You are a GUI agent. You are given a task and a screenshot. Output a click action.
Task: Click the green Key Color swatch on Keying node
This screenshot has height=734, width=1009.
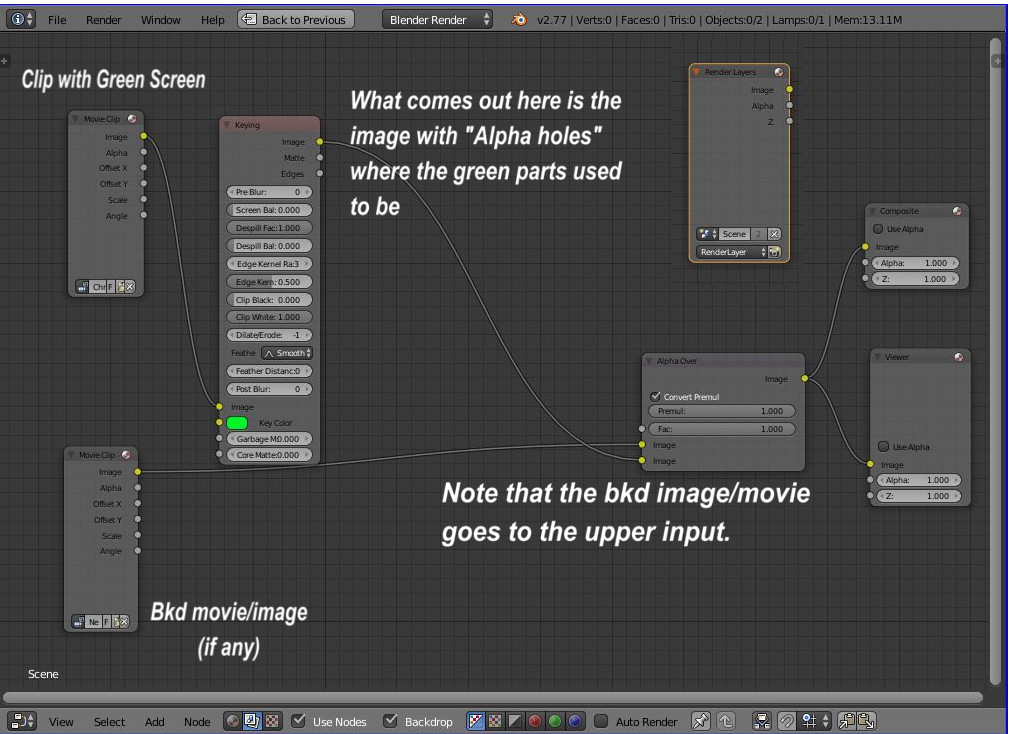point(237,423)
